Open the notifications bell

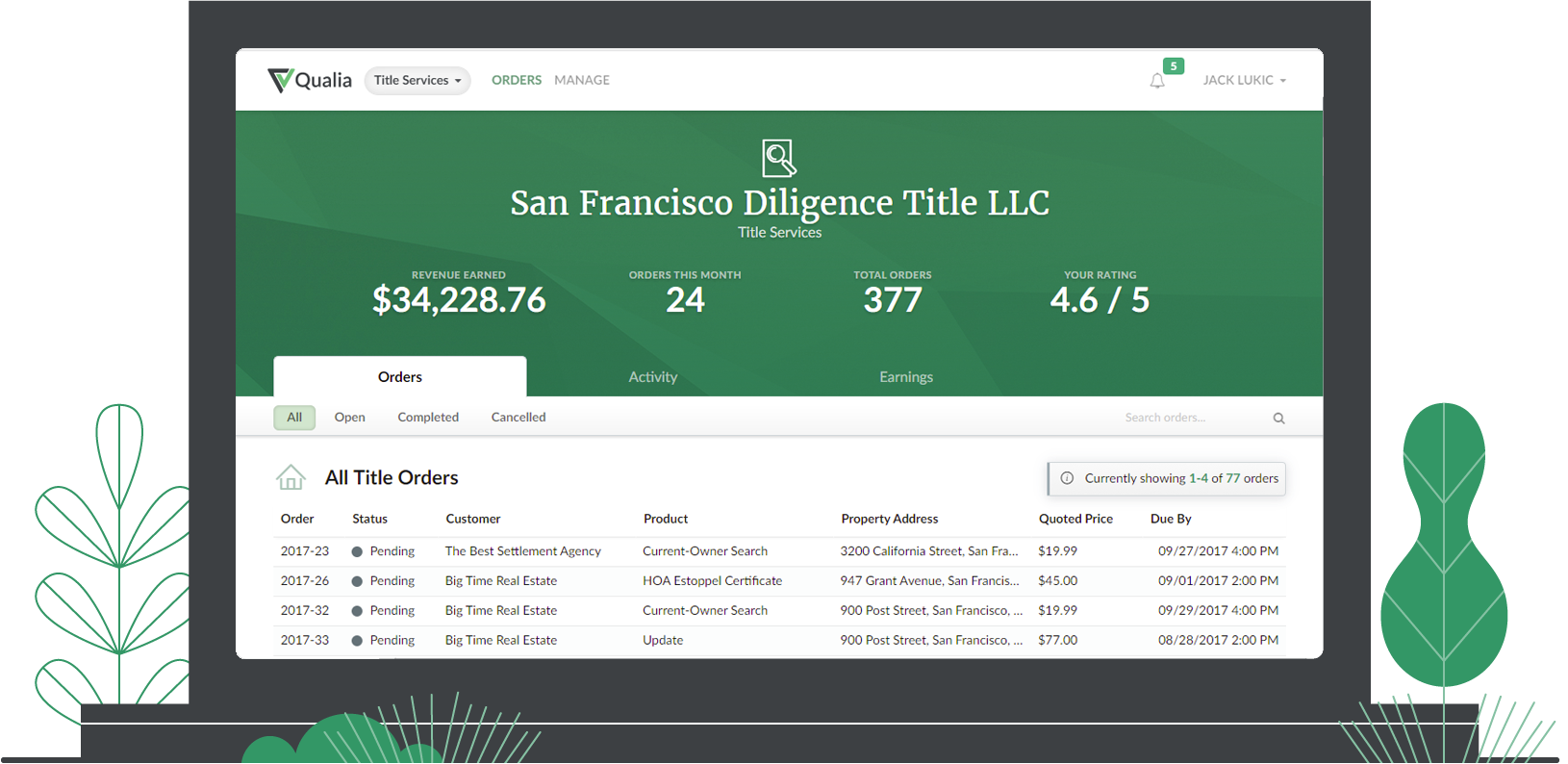point(1157,81)
